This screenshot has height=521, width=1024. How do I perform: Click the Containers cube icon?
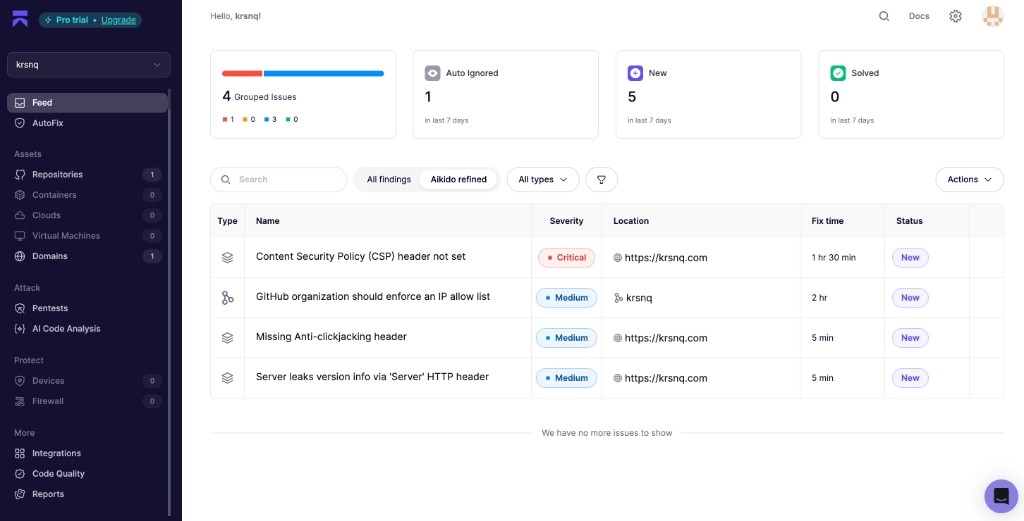point(20,195)
